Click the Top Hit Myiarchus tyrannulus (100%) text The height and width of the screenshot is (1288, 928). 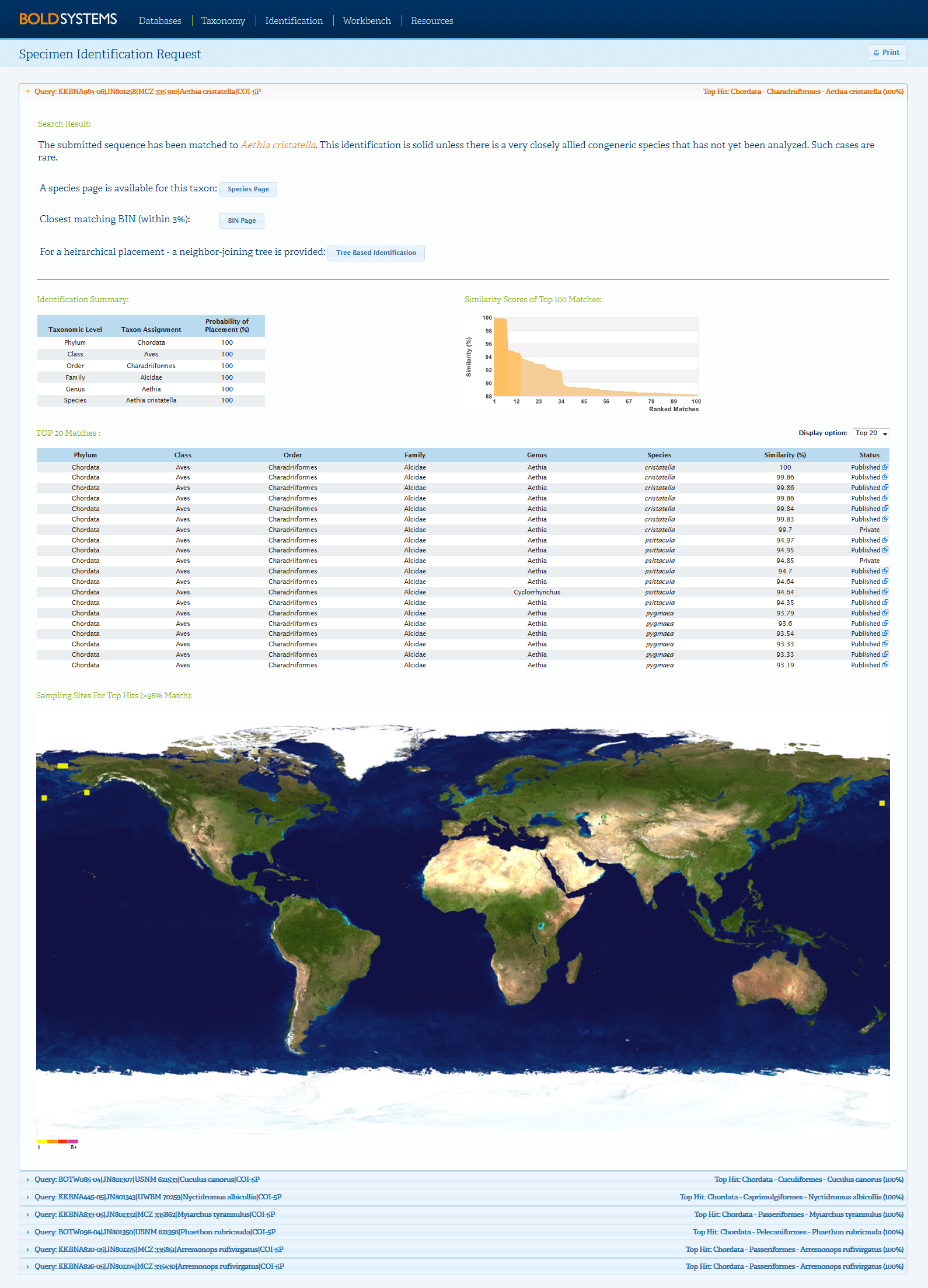[798, 1214]
